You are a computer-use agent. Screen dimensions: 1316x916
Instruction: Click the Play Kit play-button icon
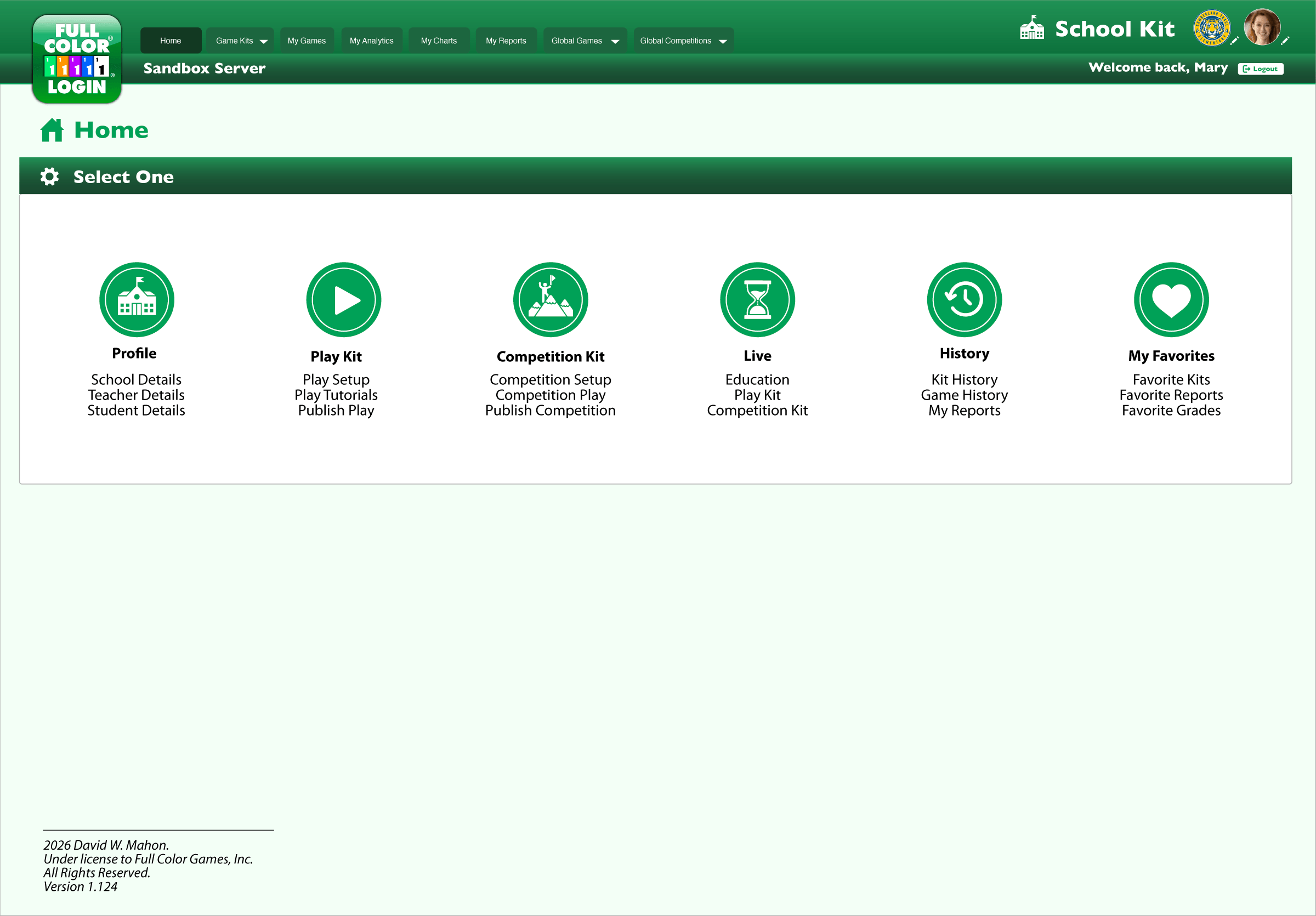tap(343, 300)
